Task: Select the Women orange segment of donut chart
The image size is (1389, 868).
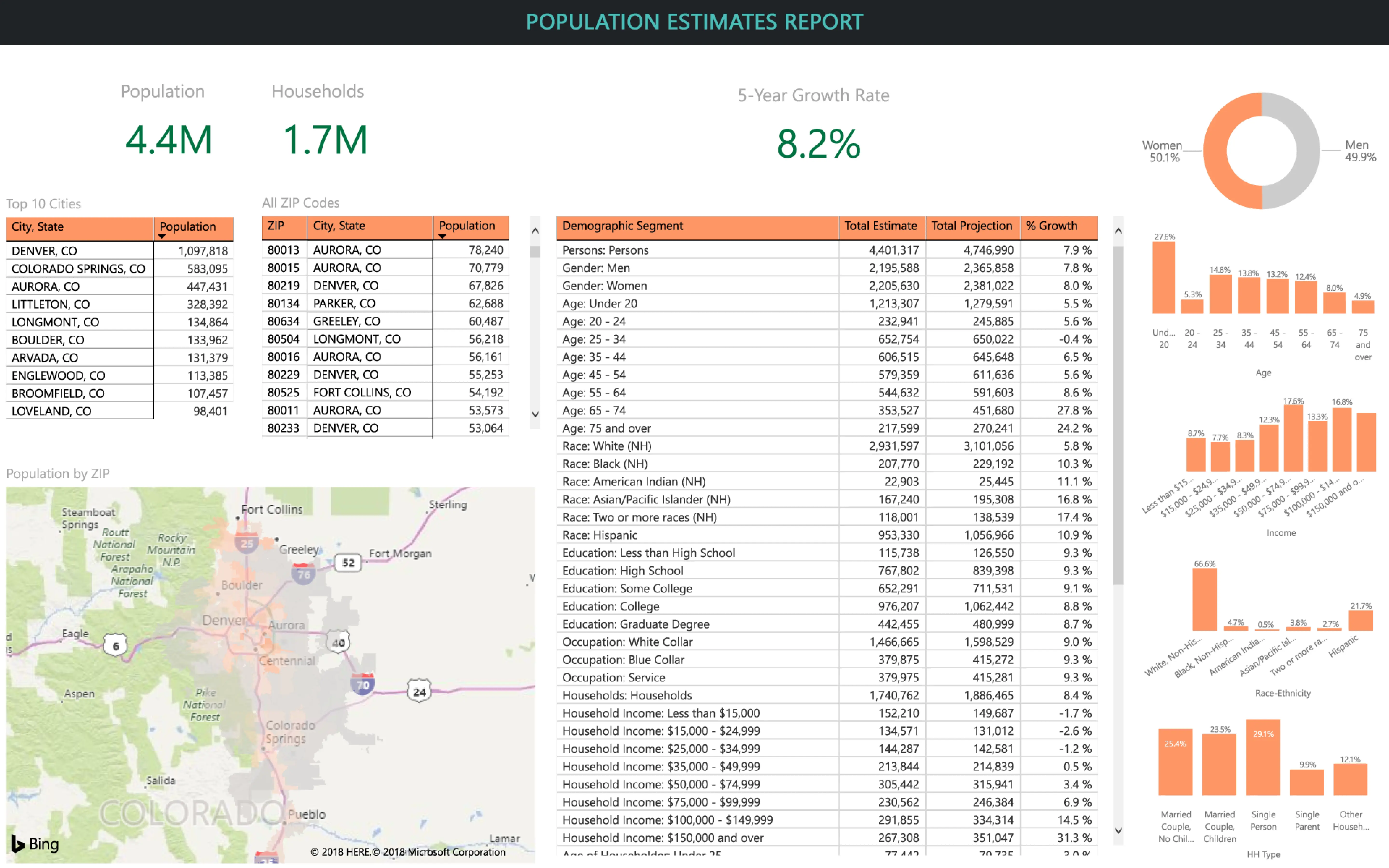Action: (x=1215, y=150)
